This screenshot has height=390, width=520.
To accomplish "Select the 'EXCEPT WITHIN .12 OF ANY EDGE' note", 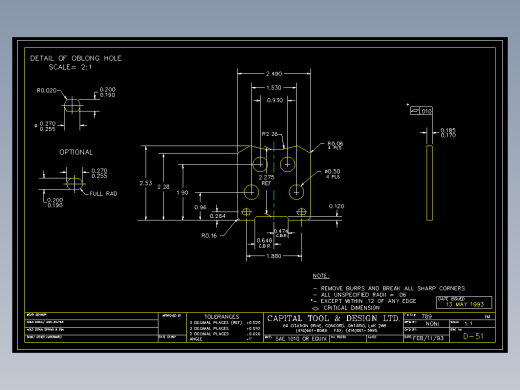I will tap(368, 301).
